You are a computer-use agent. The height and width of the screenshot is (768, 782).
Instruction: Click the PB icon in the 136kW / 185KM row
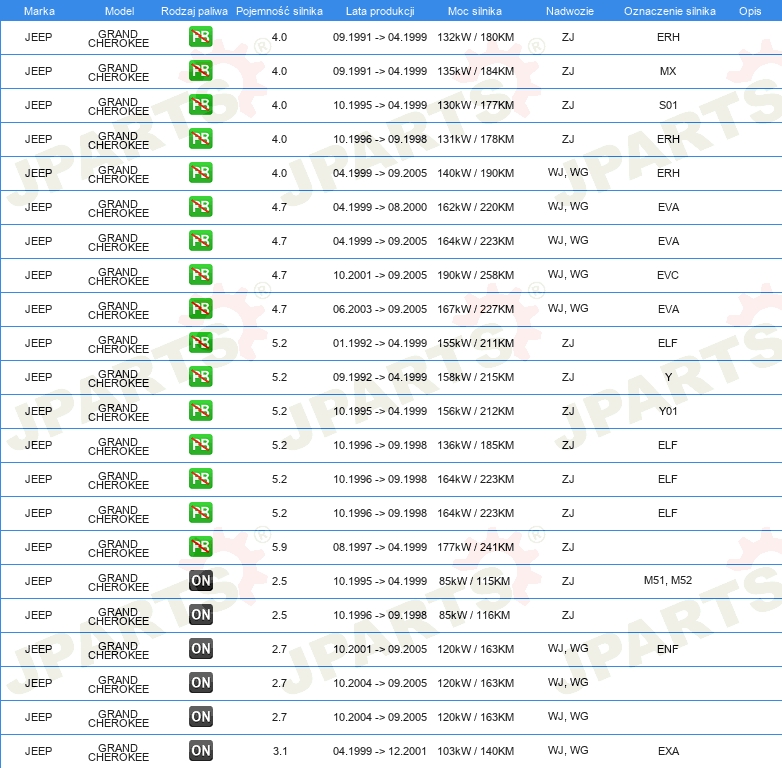[200, 445]
